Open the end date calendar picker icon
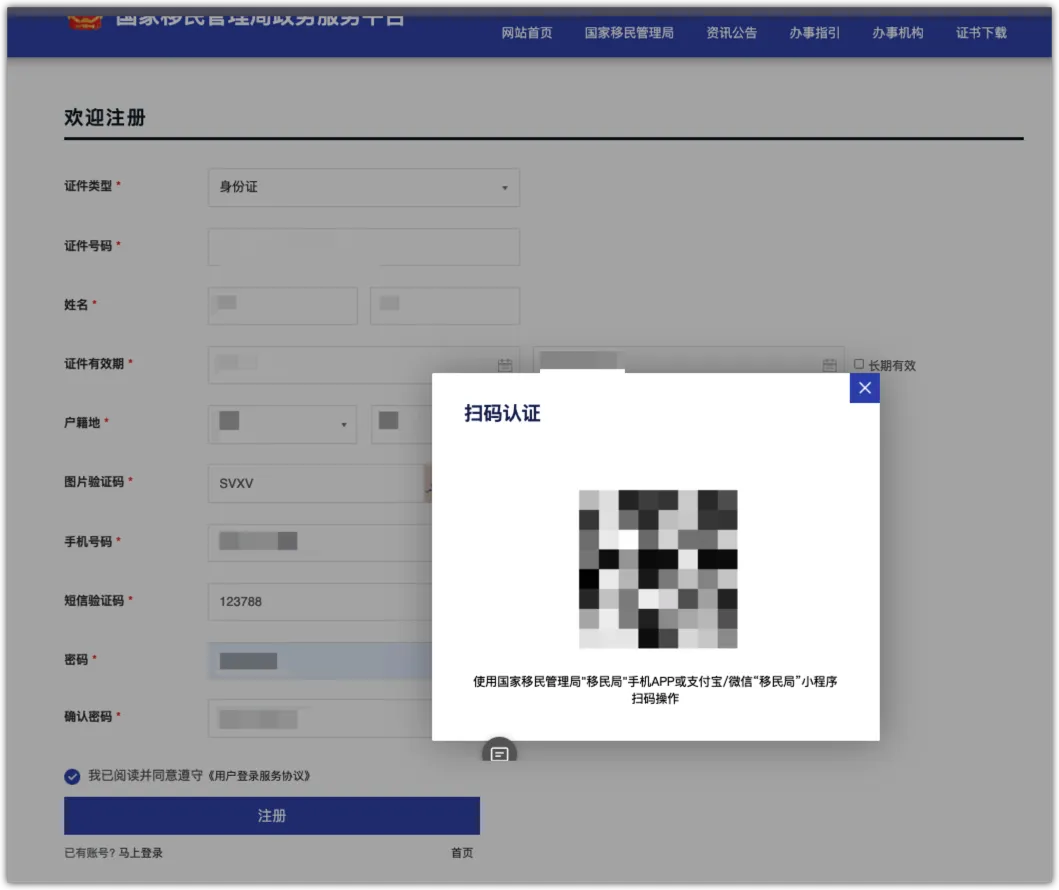This screenshot has width=1059, height=890. [829, 365]
